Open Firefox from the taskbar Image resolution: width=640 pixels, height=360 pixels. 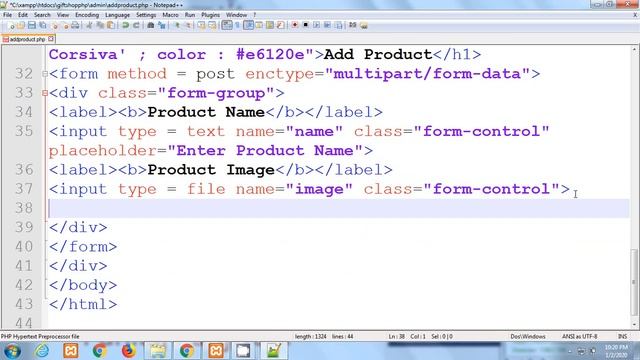pyautogui.click(x=128, y=351)
